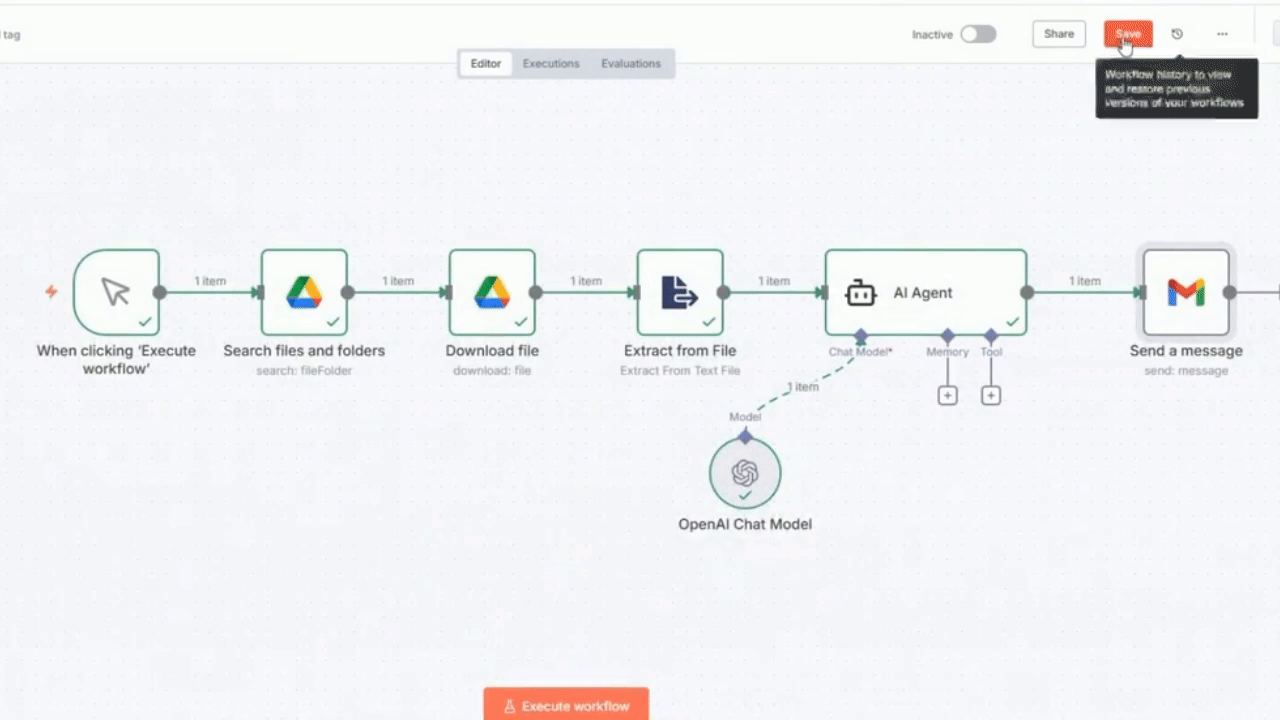Click the output dot of Search files node

point(347,293)
